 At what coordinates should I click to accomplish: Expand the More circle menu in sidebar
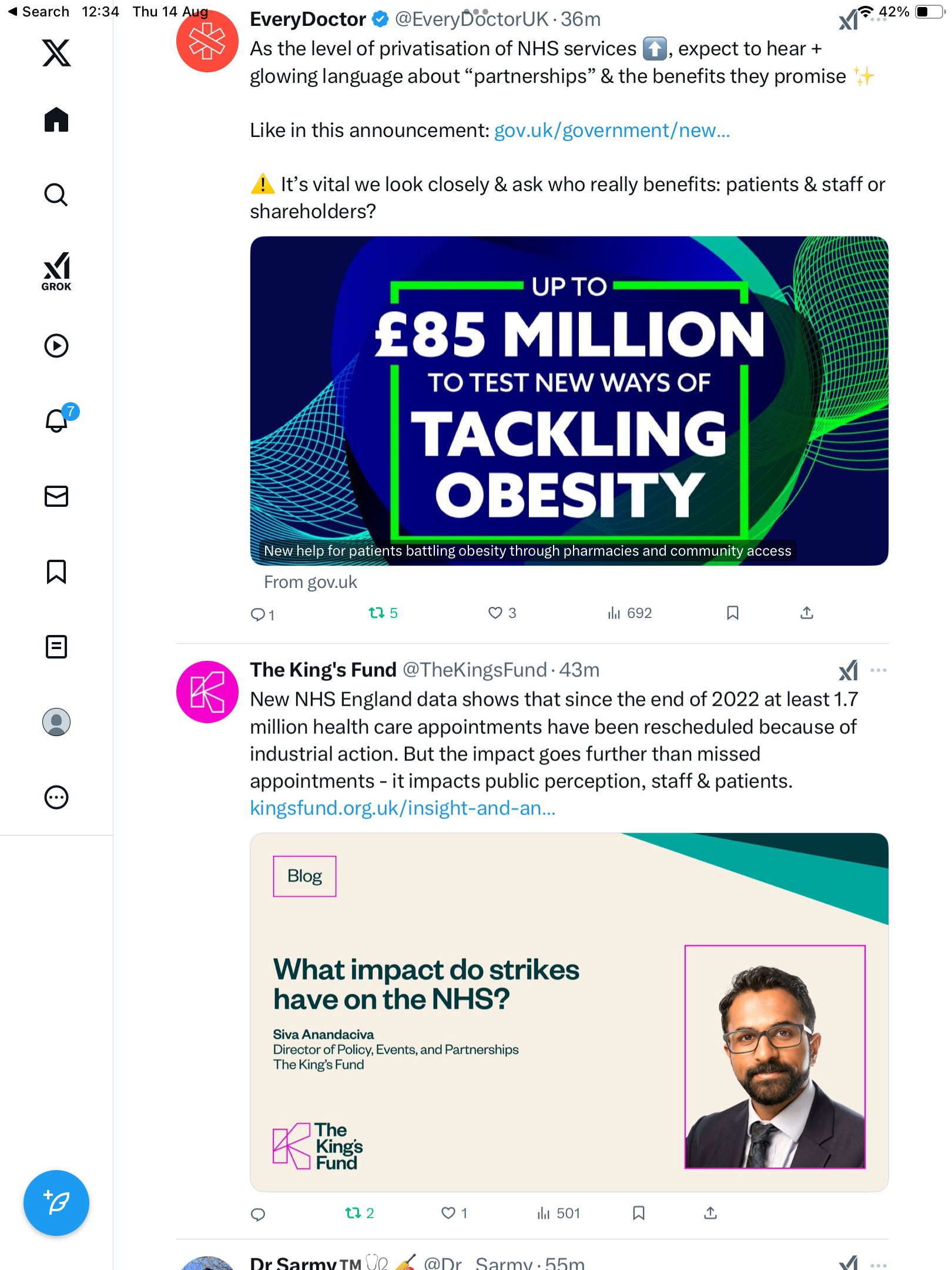tap(56, 797)
